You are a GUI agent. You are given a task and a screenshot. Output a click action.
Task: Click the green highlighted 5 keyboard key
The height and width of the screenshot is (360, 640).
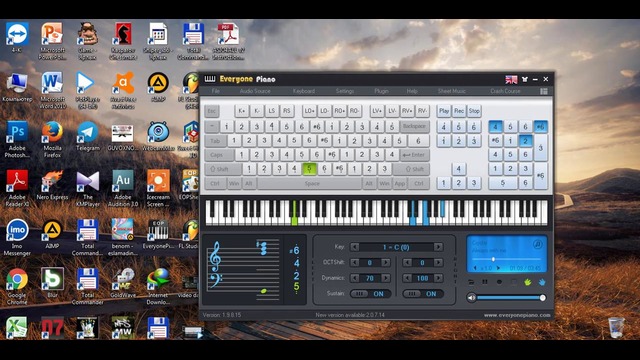(309, 169)
